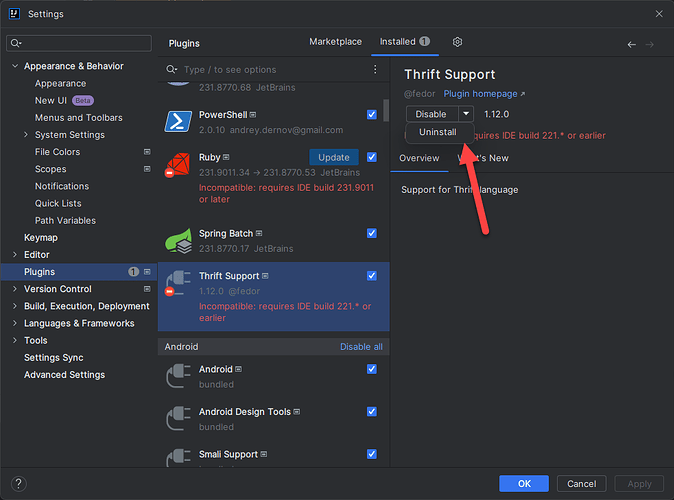Image resolution: width=674 pixels, height=500 pixels.
Task: Click the marker icon beside Spring Batch
Action: pyautogui.click(x=259, y=233)
